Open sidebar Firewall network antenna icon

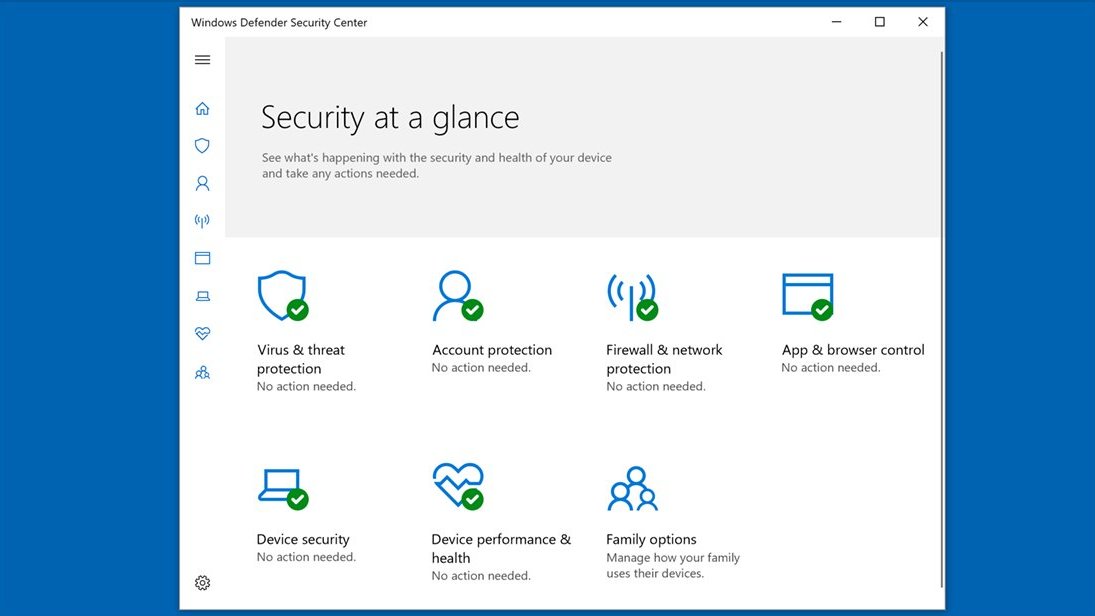203,221
